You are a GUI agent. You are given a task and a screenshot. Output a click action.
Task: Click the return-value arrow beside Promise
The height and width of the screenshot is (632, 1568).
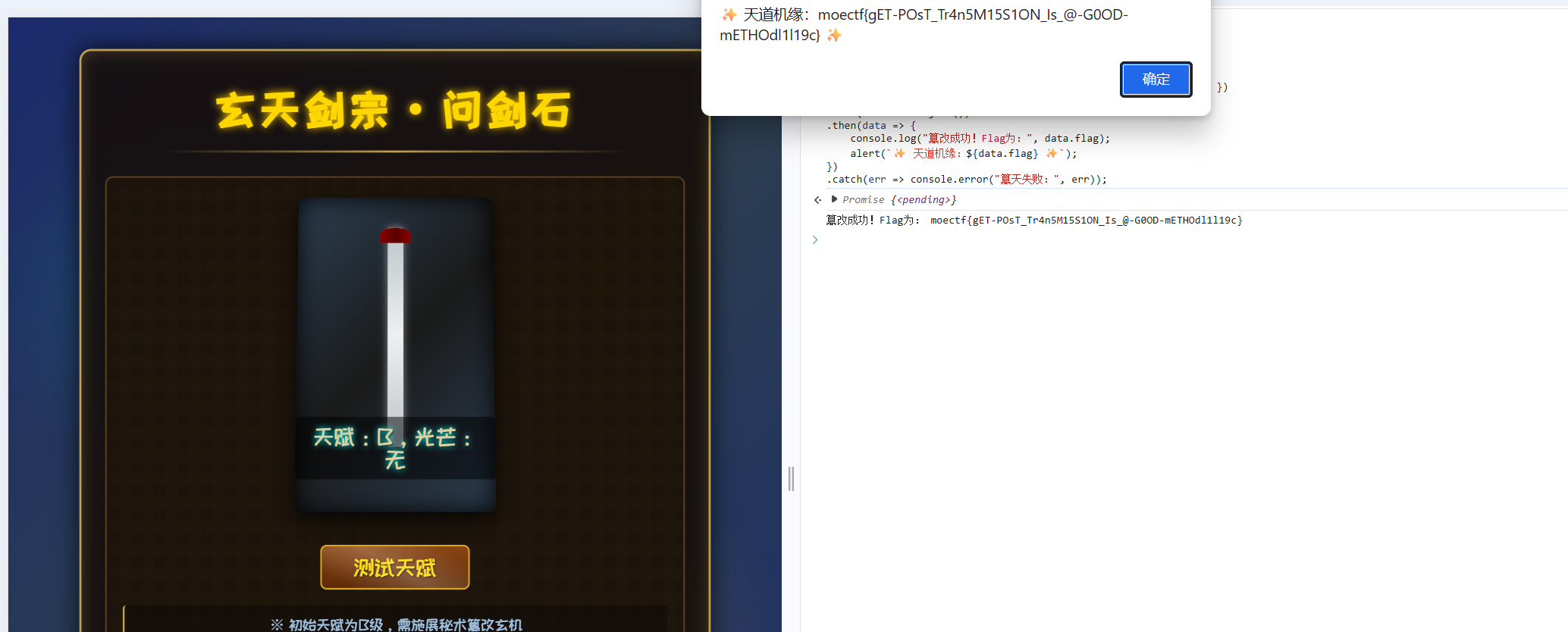(817, 200)
